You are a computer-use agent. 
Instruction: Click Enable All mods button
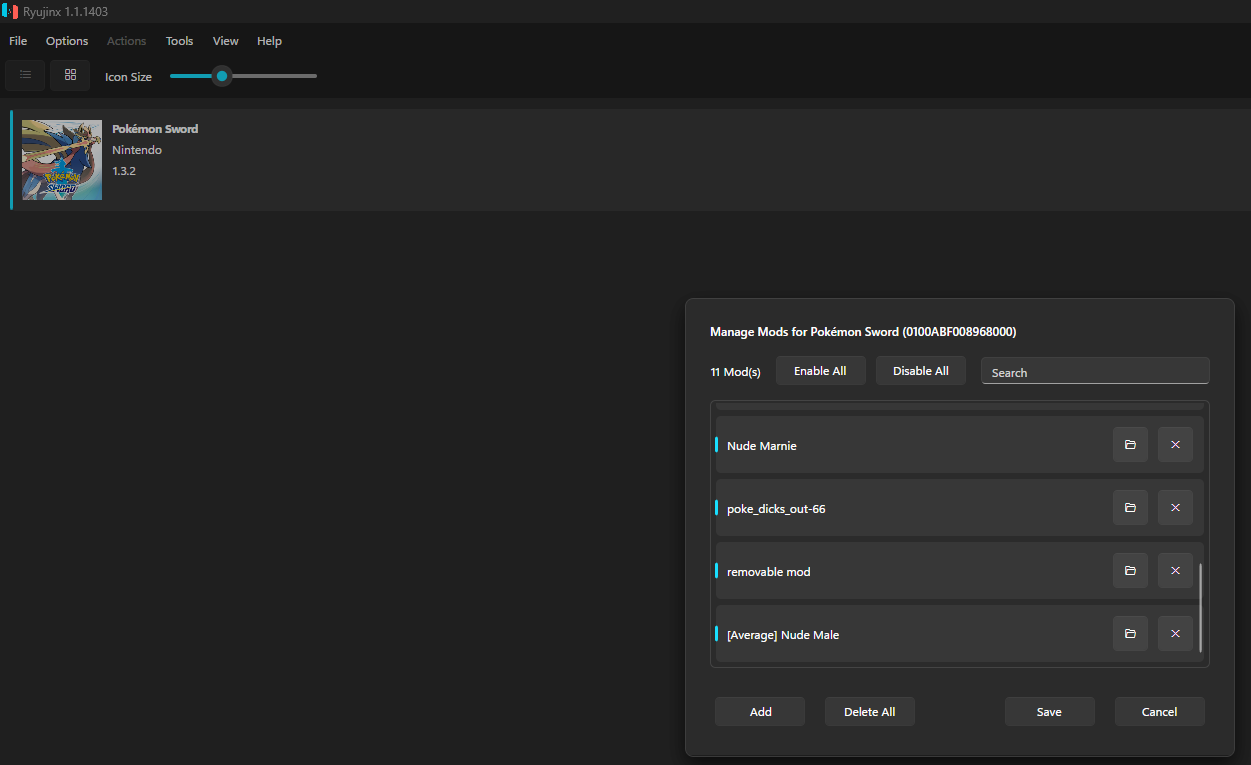pyautogui.click(x=820, y=371)
